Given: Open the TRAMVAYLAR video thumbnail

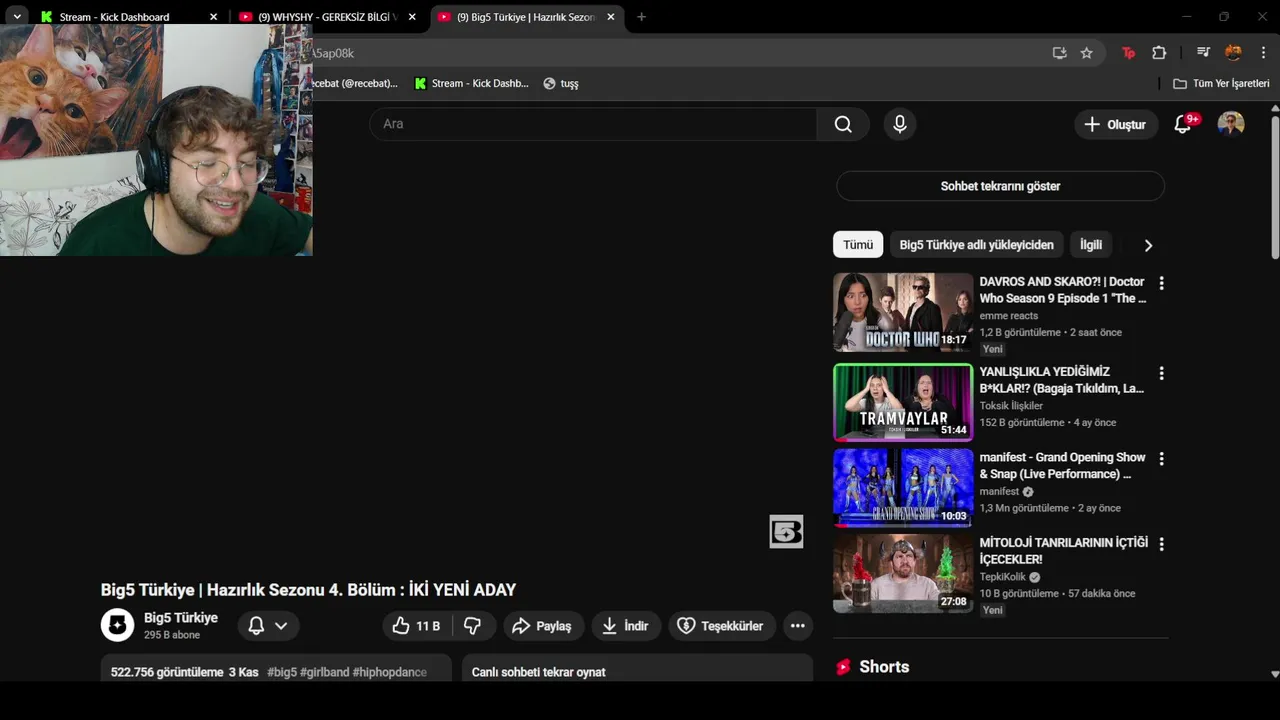Looking at the screenshot, I should point(903,402).
